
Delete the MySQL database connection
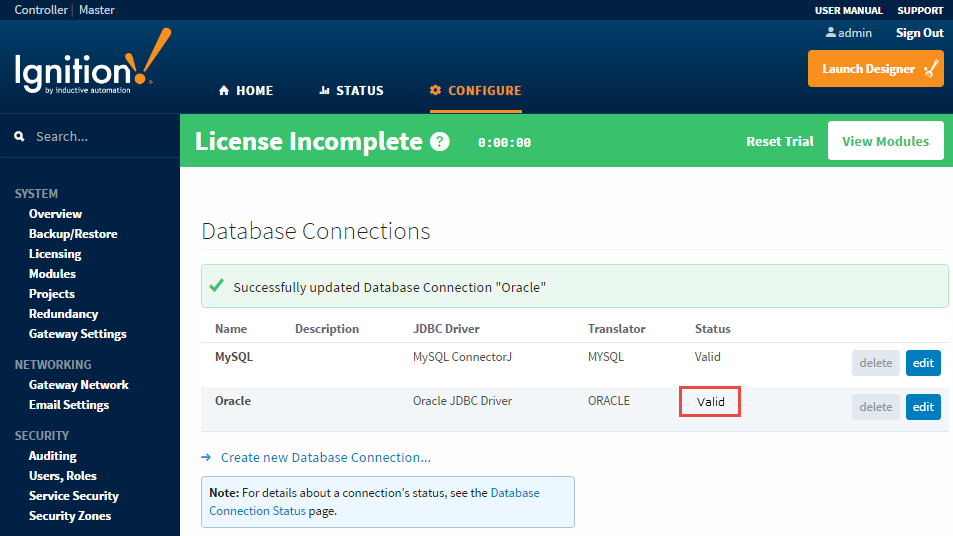click(876, 363)
